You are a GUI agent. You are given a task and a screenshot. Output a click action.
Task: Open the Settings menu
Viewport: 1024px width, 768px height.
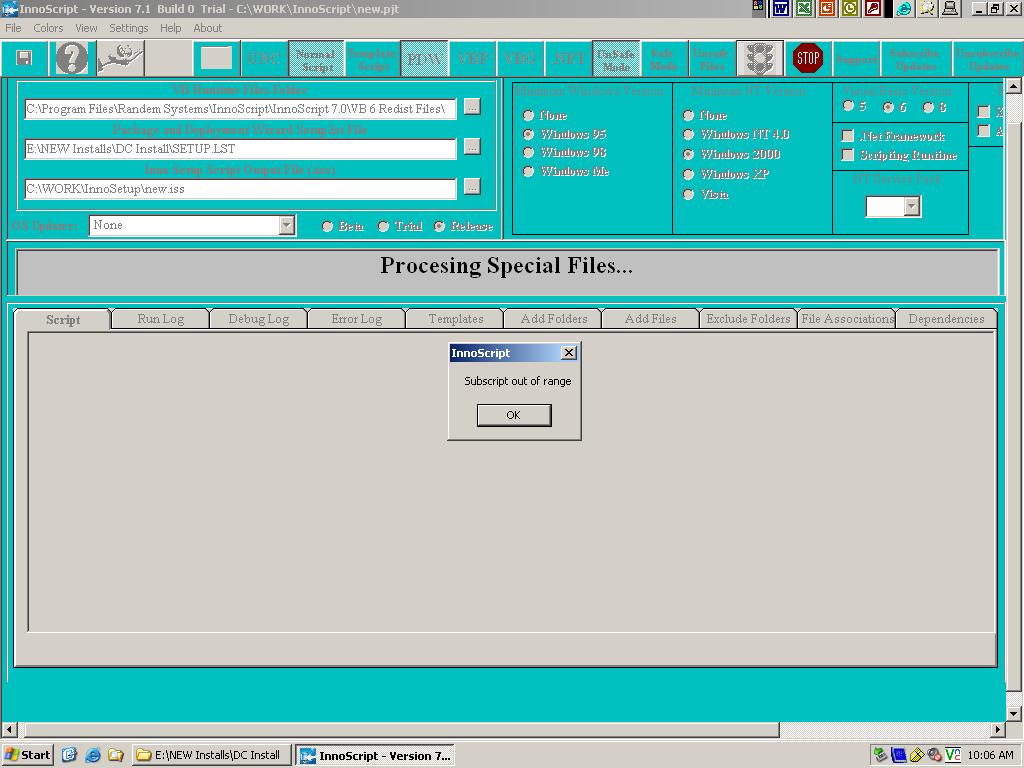[x=129, y=28]
